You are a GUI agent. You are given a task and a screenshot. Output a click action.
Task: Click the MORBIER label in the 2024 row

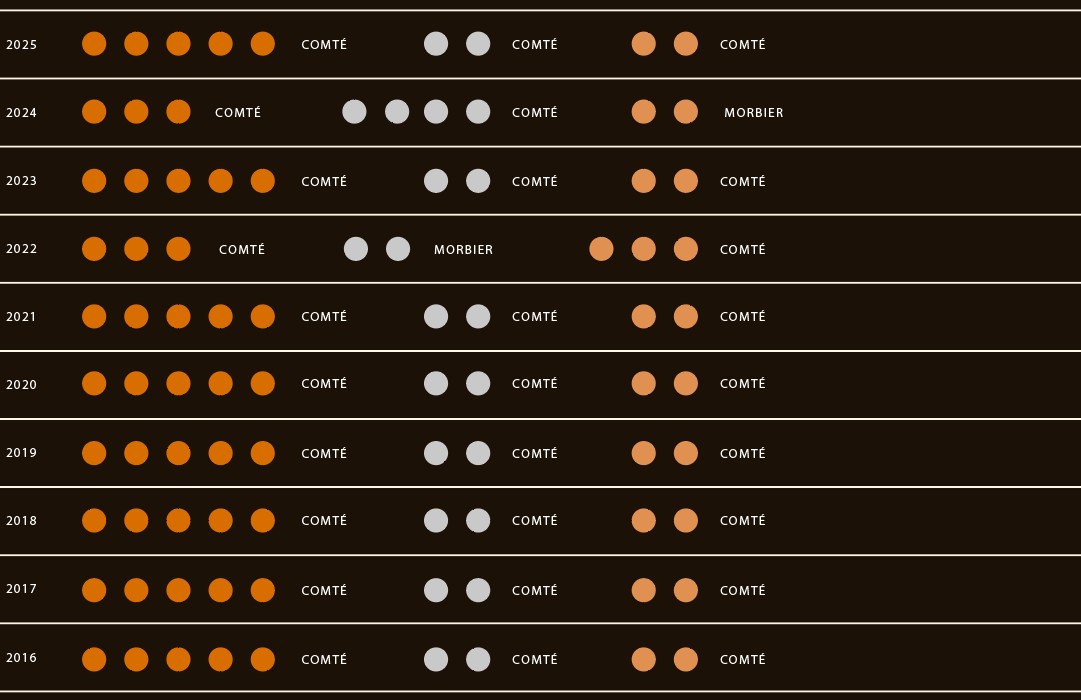pos(754,112)
